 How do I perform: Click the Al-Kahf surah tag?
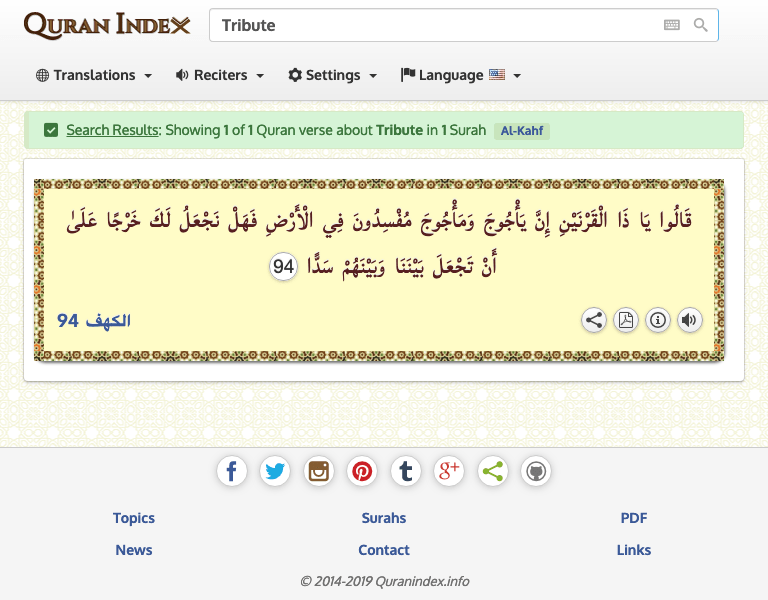[x=522, y=130]
